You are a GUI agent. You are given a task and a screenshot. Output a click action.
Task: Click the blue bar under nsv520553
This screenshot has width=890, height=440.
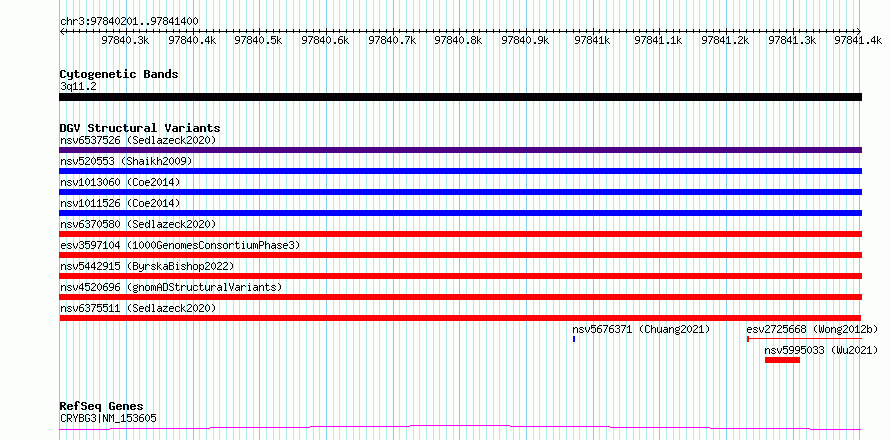click(460, 171)
